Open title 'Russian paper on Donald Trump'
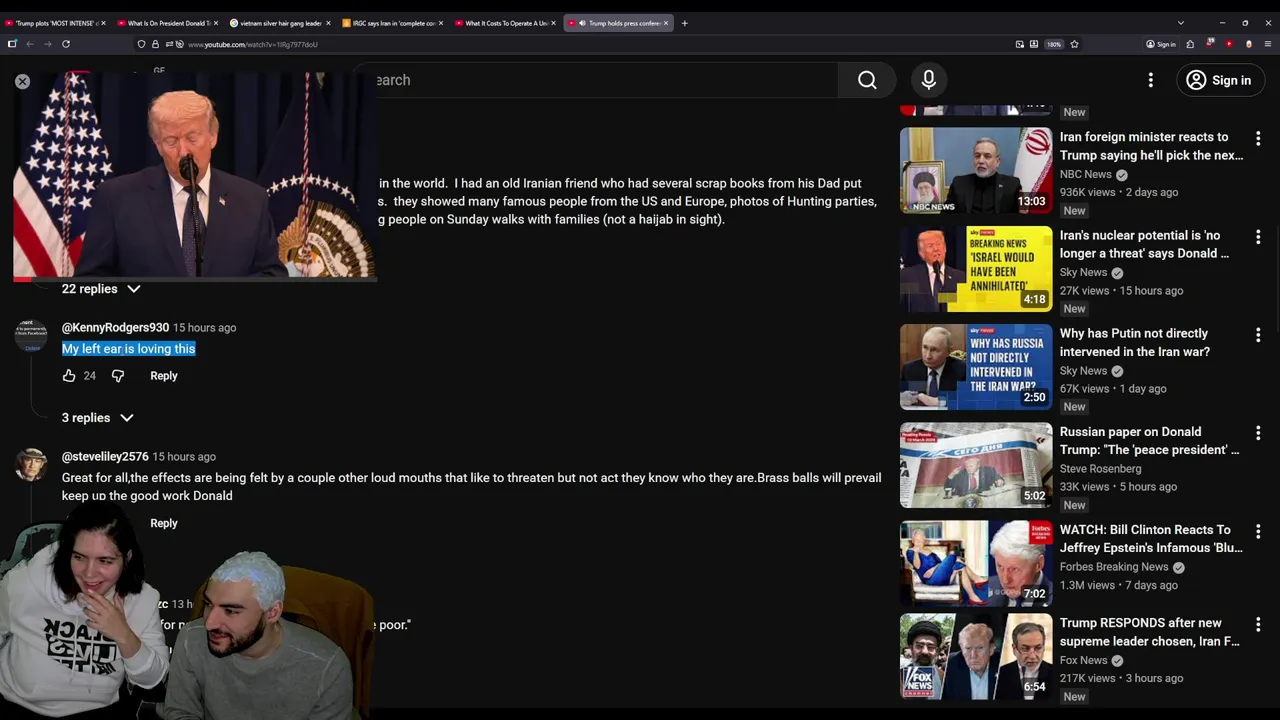 (1149, 441)
